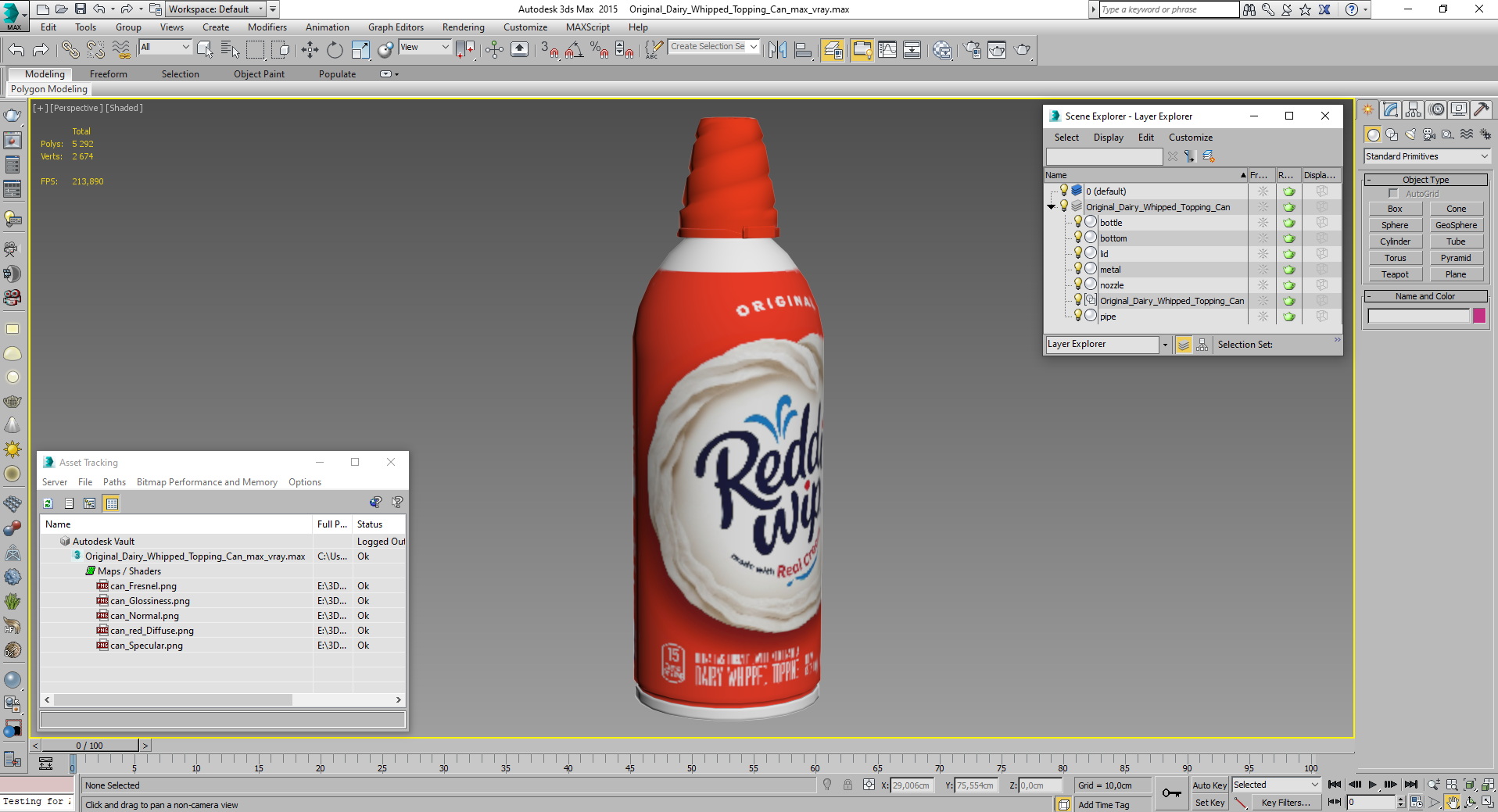Click the Maximize Viewport Toggle icon
The height and width of the screenshot is (812, 1498).
[1488, 802]
